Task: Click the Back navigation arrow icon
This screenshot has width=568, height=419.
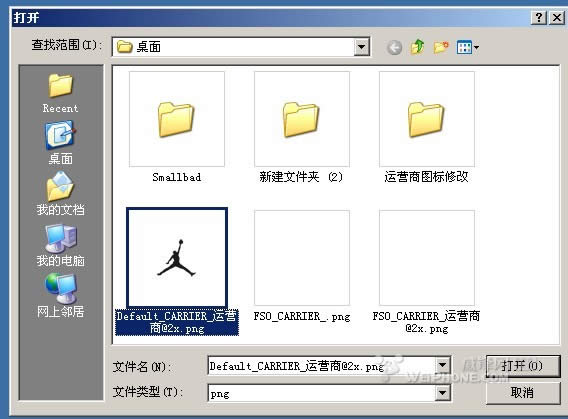Action: [394, 47]
